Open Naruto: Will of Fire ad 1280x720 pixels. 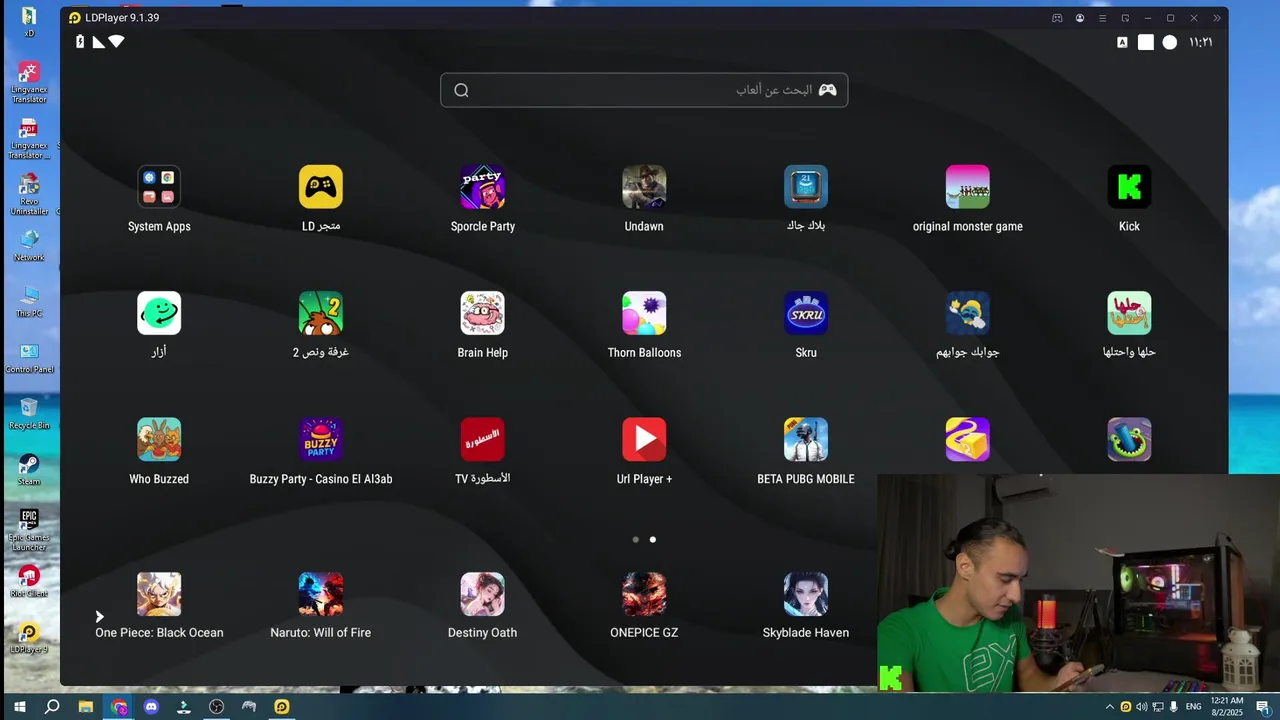(321, 594)
